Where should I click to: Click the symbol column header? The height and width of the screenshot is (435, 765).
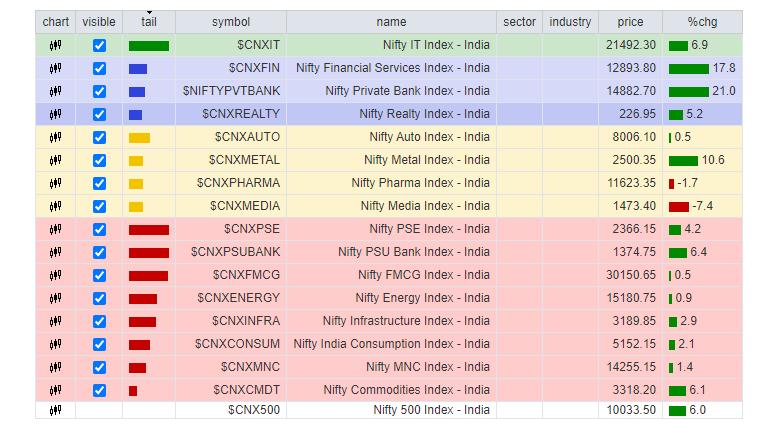pos(230,22)
